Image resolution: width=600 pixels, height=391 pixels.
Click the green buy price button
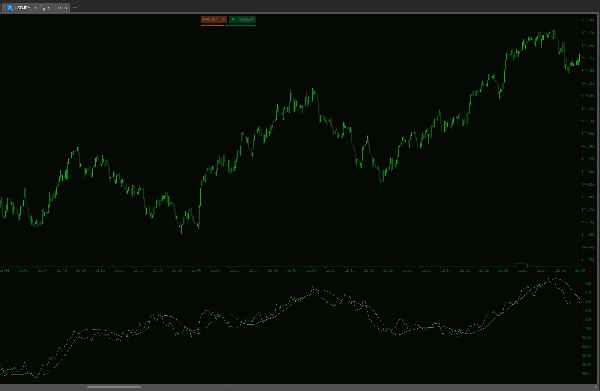[x=242, y=19]
